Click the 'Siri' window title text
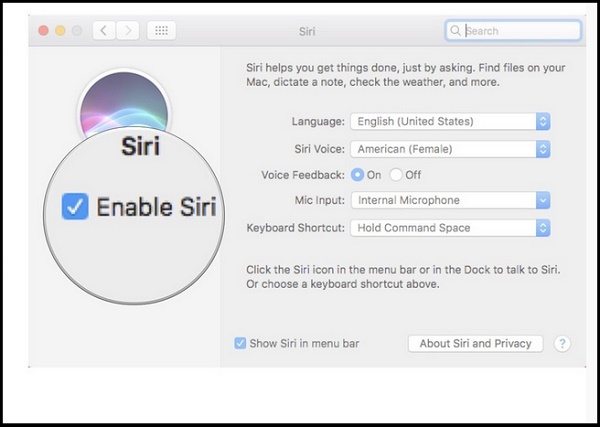The width and height of the screenshot is (600, 427). pyautogui.click(x=307, y=31)
